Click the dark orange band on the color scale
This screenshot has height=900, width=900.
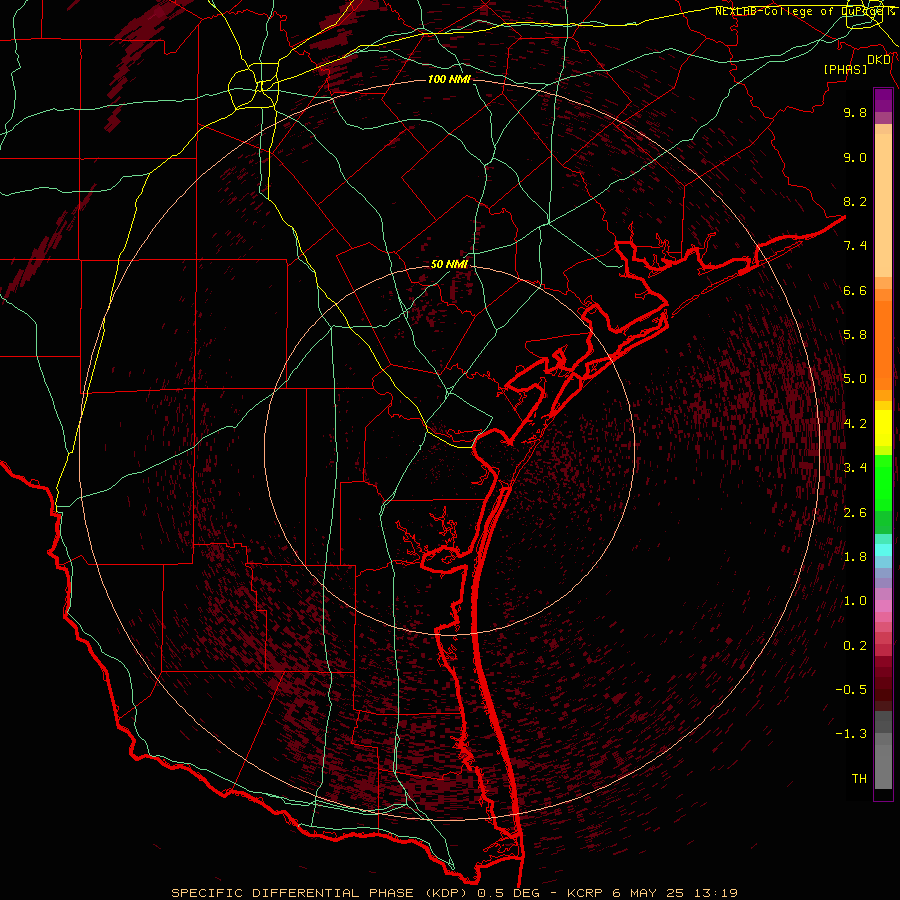[x=883, y=345]
